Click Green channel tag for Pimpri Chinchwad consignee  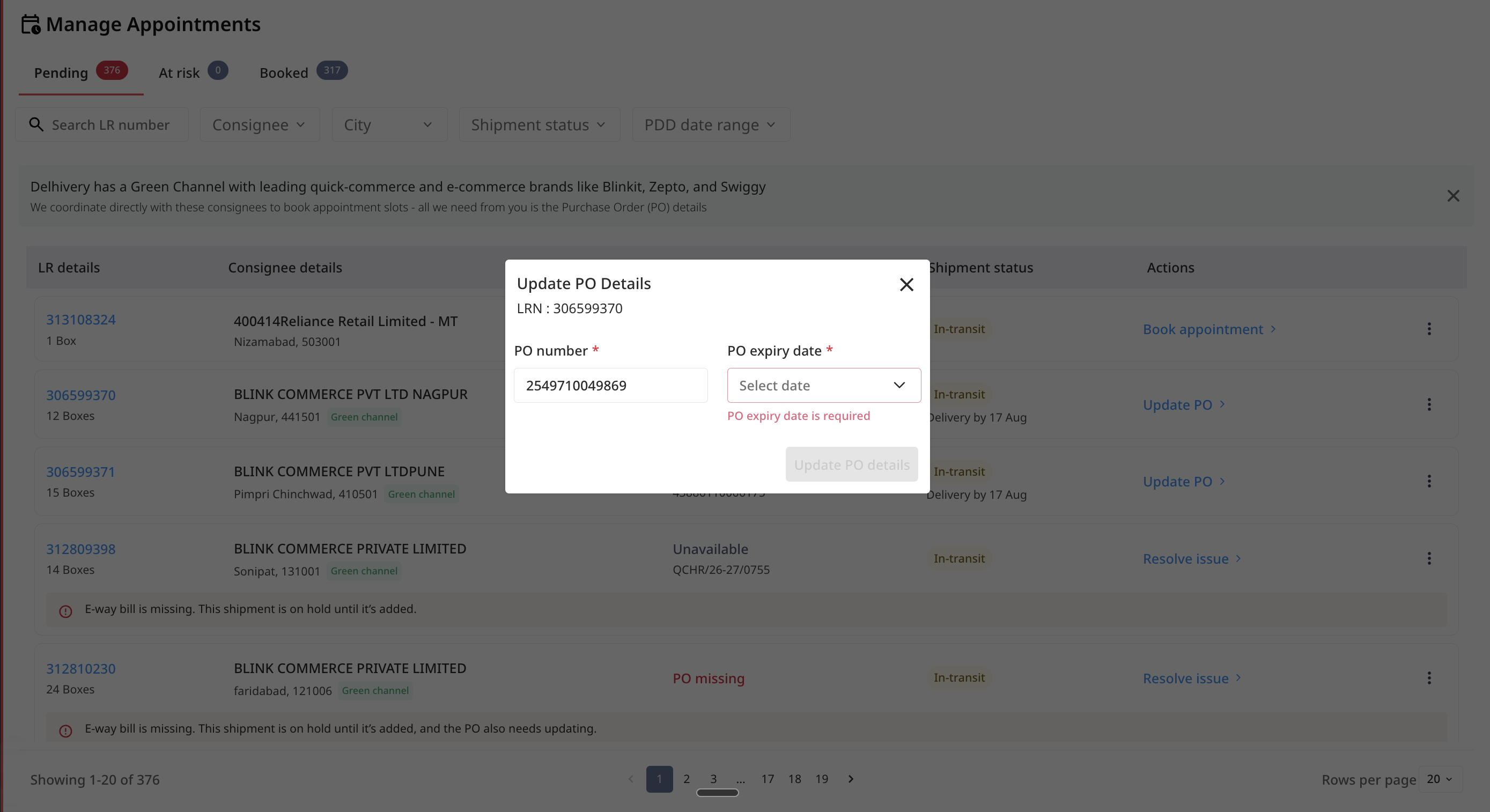click(x=421, y=494)
